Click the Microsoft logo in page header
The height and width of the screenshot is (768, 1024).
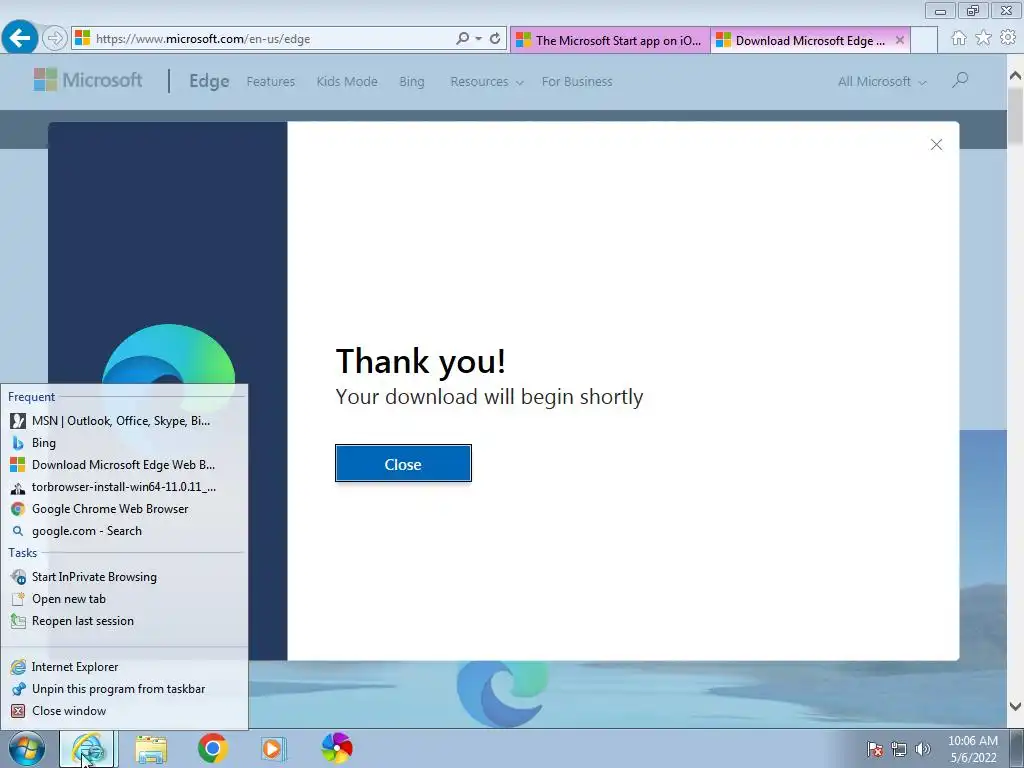(x=88, y=80)
